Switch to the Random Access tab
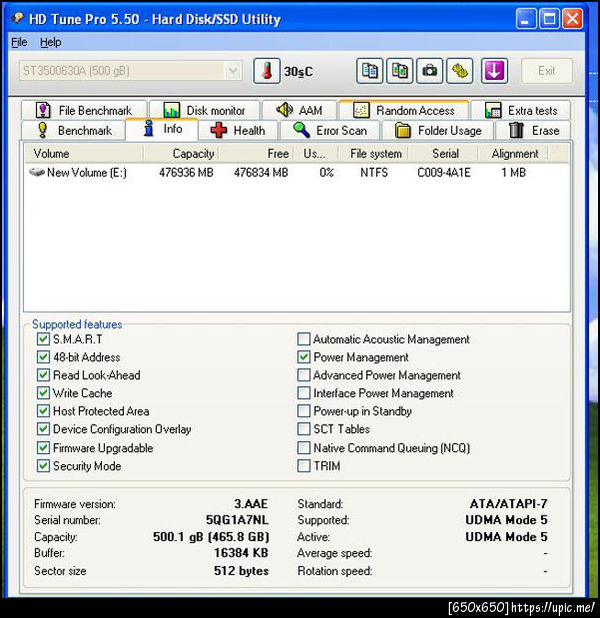The image size is (600, 618). (x=404, y=110)
